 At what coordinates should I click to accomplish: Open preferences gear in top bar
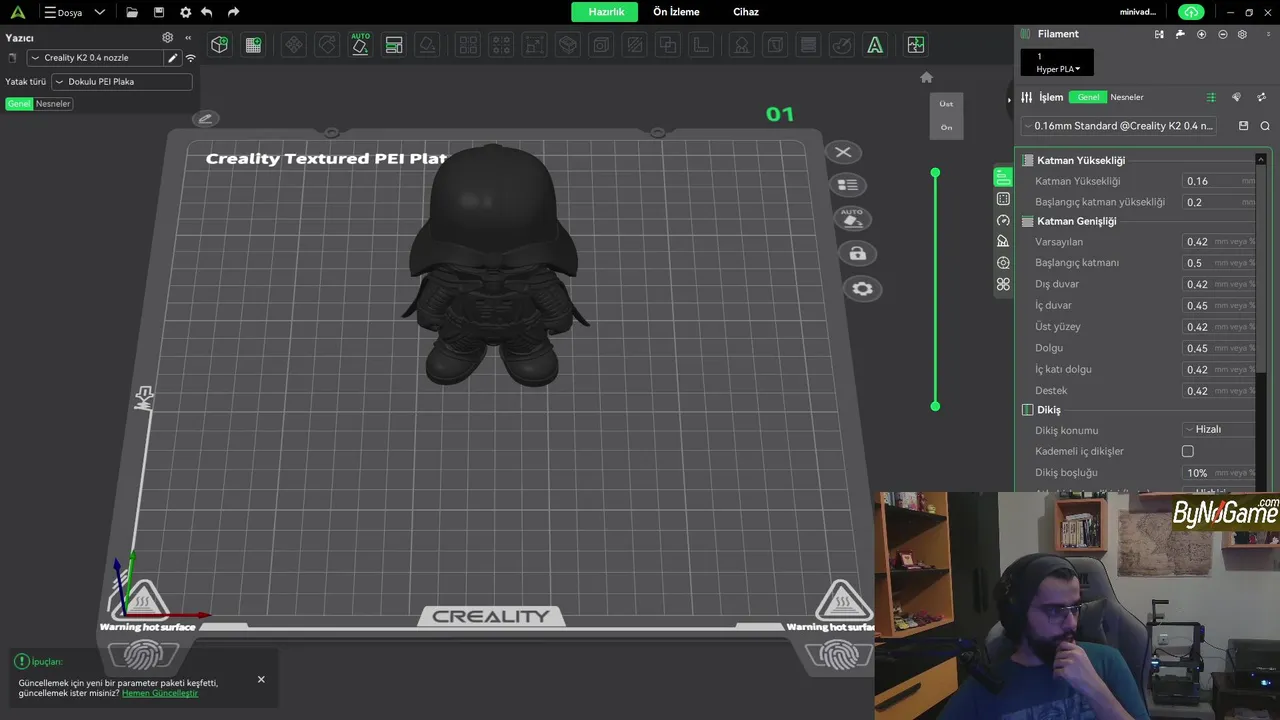(185, 13)
